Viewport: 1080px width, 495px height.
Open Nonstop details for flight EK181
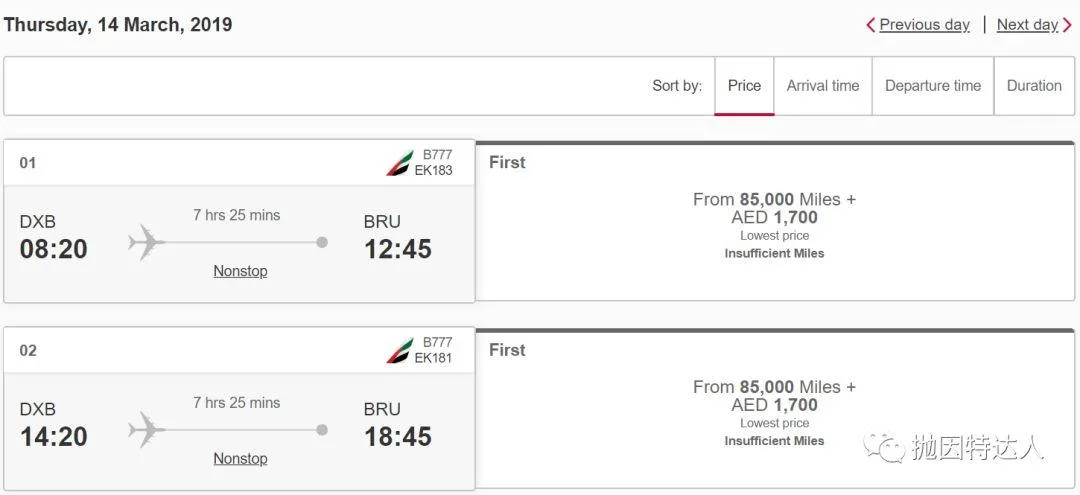click(x=240, y=459)
